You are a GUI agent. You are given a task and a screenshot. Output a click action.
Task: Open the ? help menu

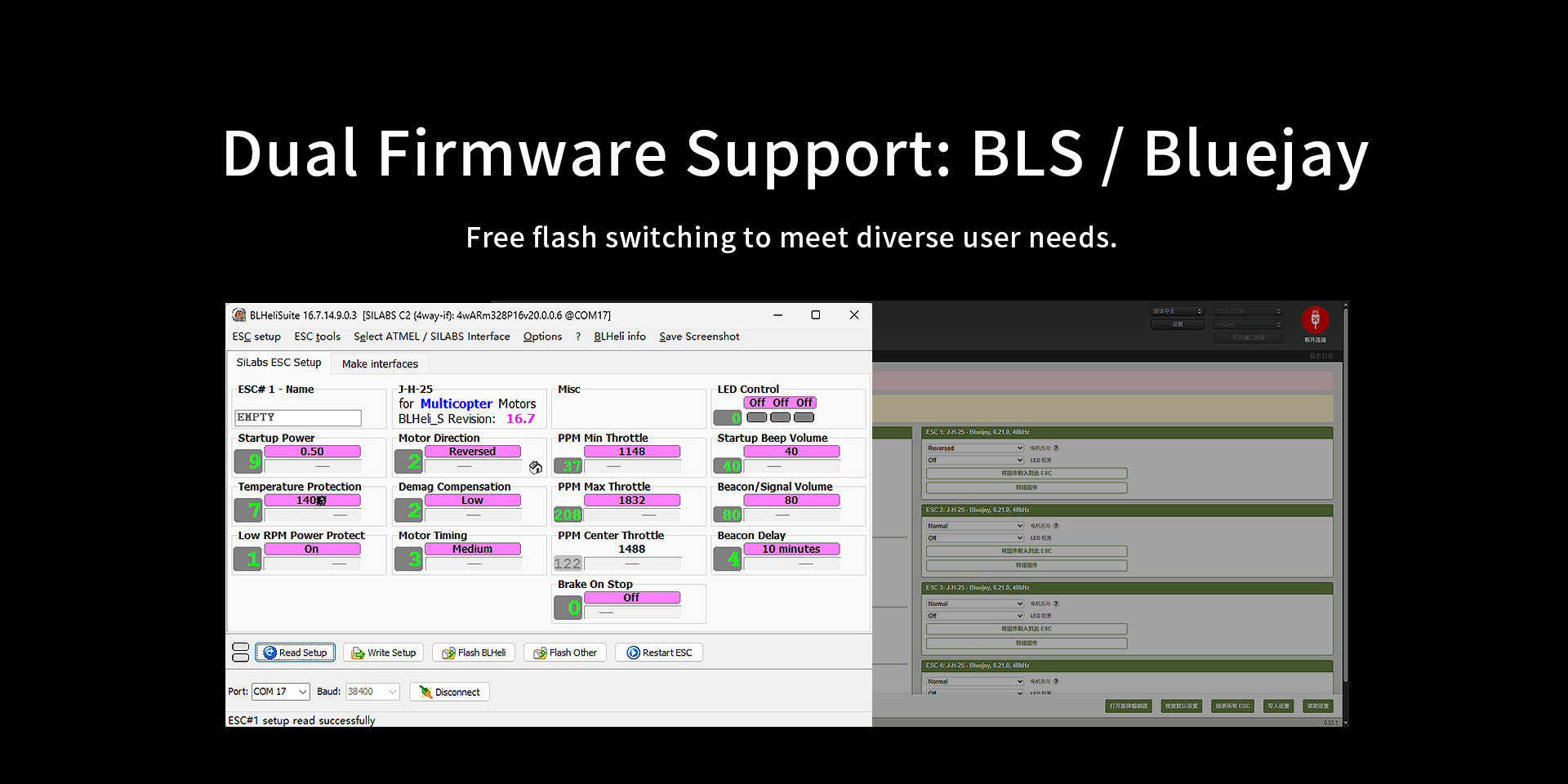pos(578,336)
